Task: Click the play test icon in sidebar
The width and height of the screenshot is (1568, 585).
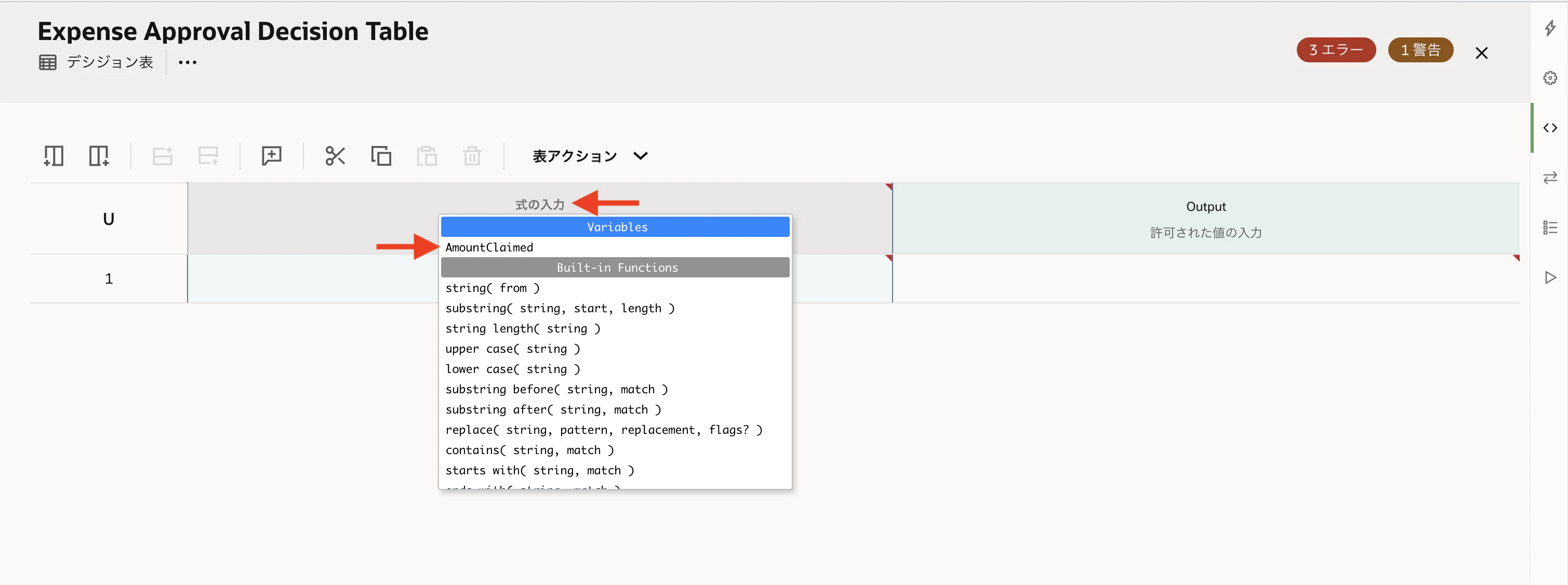Action: (x=1550, y=277)
